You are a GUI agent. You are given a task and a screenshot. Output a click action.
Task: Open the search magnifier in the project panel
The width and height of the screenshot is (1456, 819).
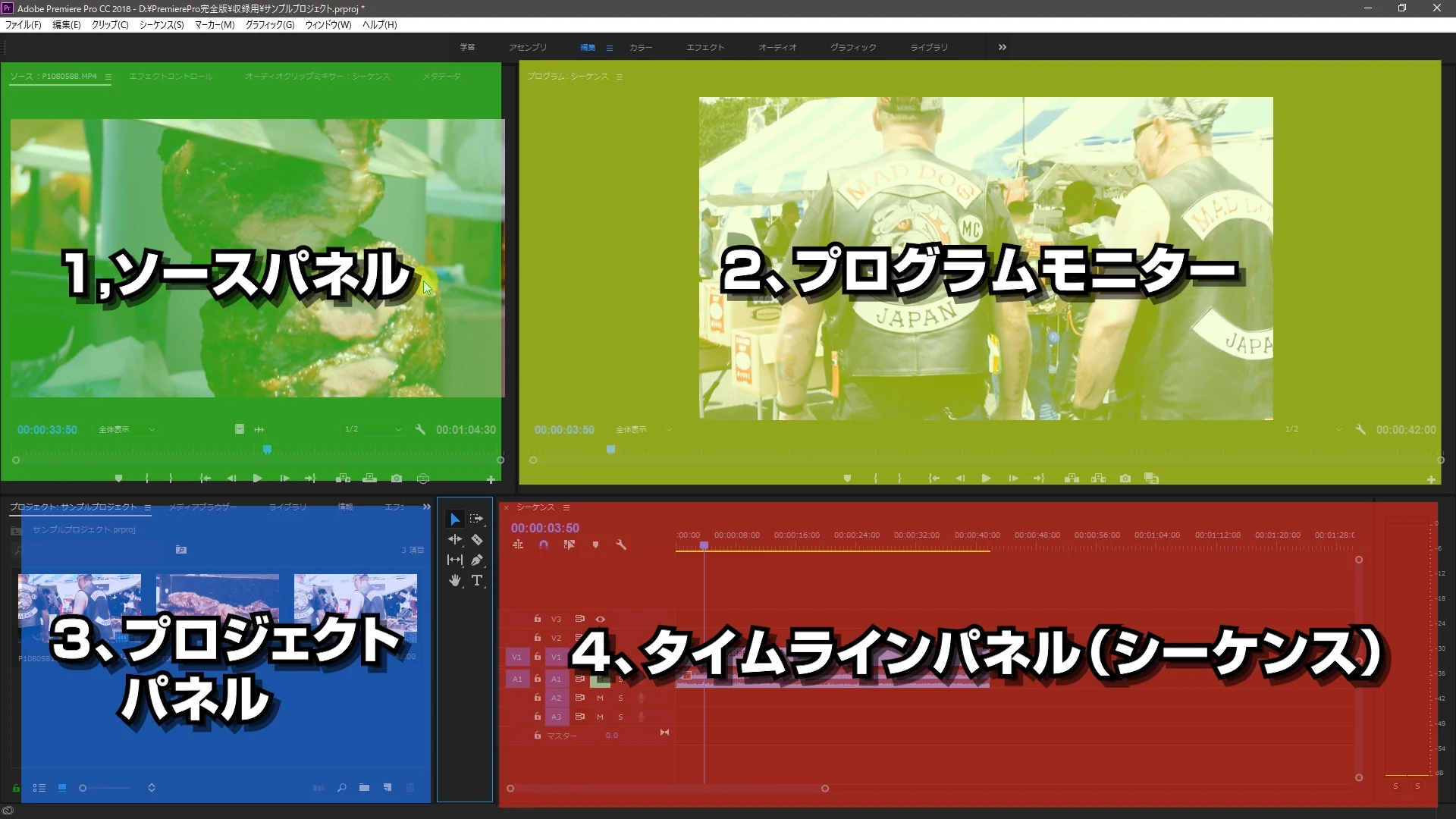click(342, 788)
